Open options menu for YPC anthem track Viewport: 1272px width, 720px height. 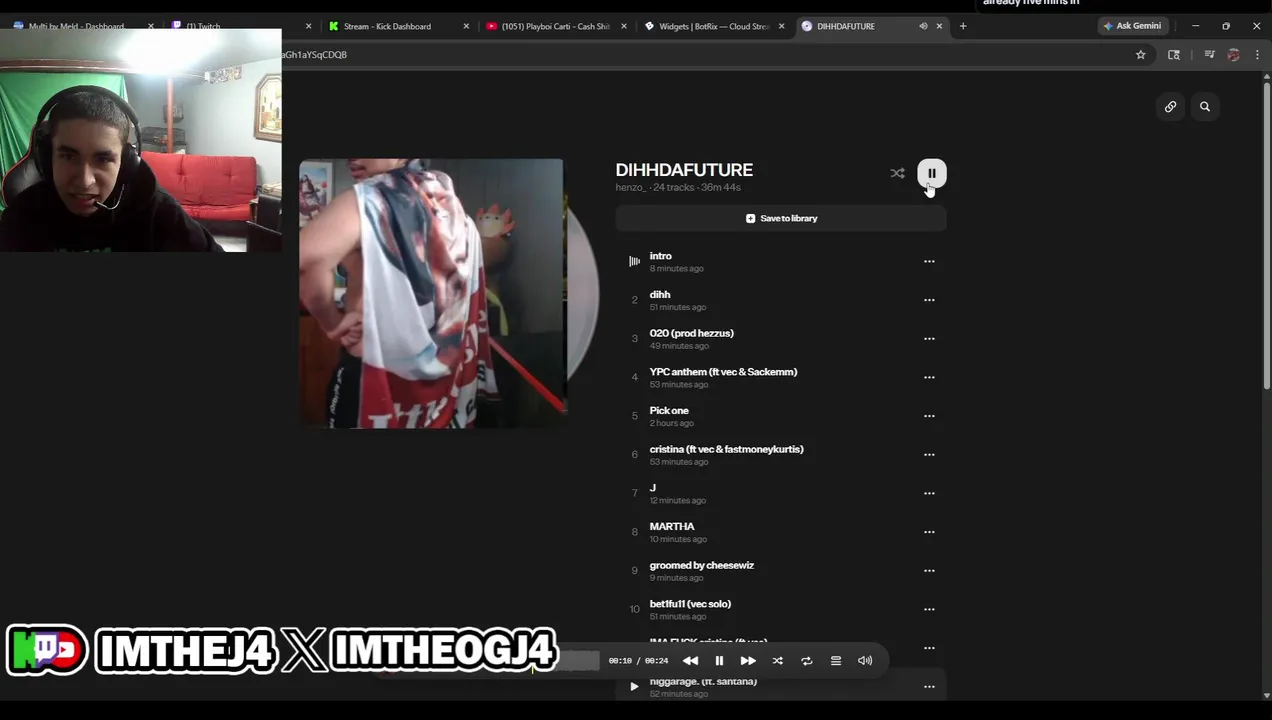tap(929, 377)
